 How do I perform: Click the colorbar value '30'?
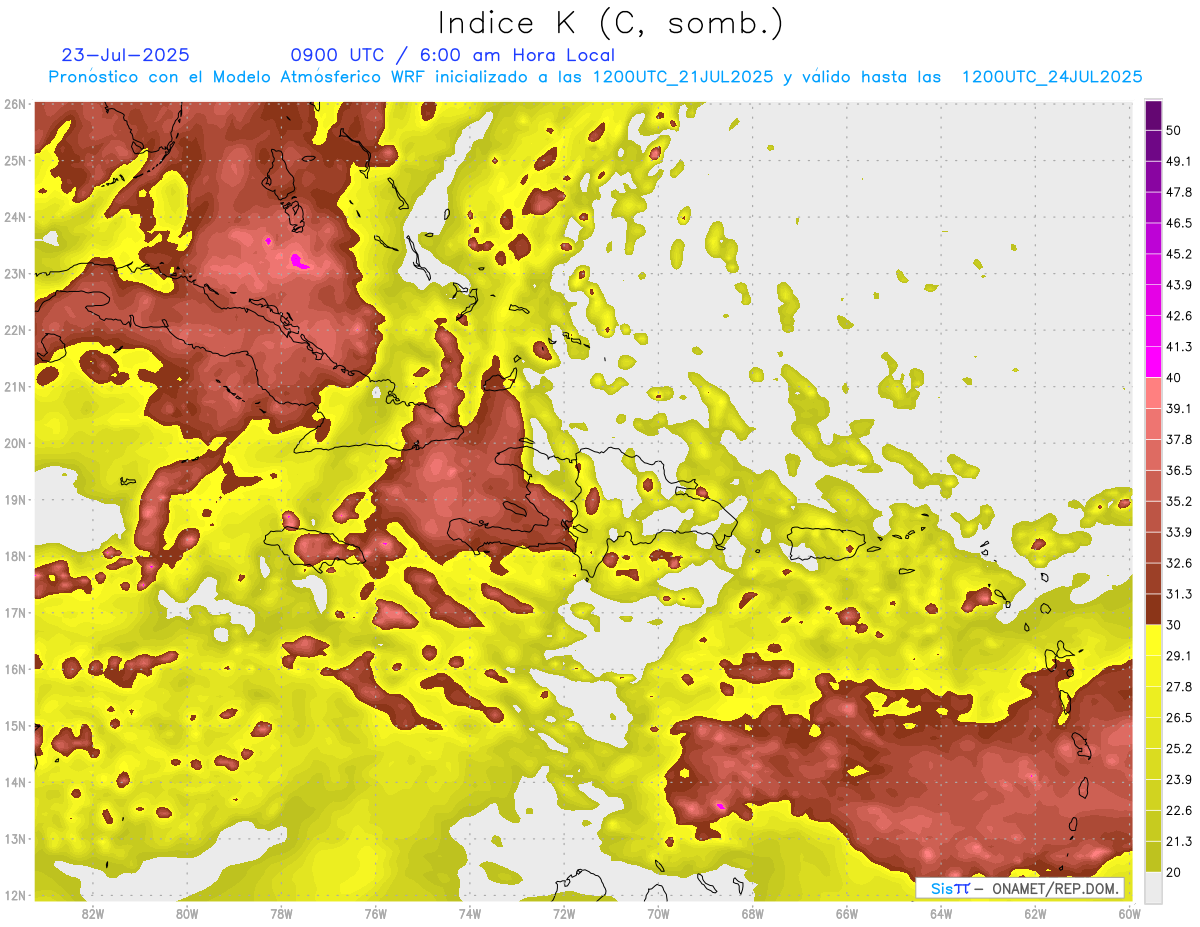(x=1174, y=625)
